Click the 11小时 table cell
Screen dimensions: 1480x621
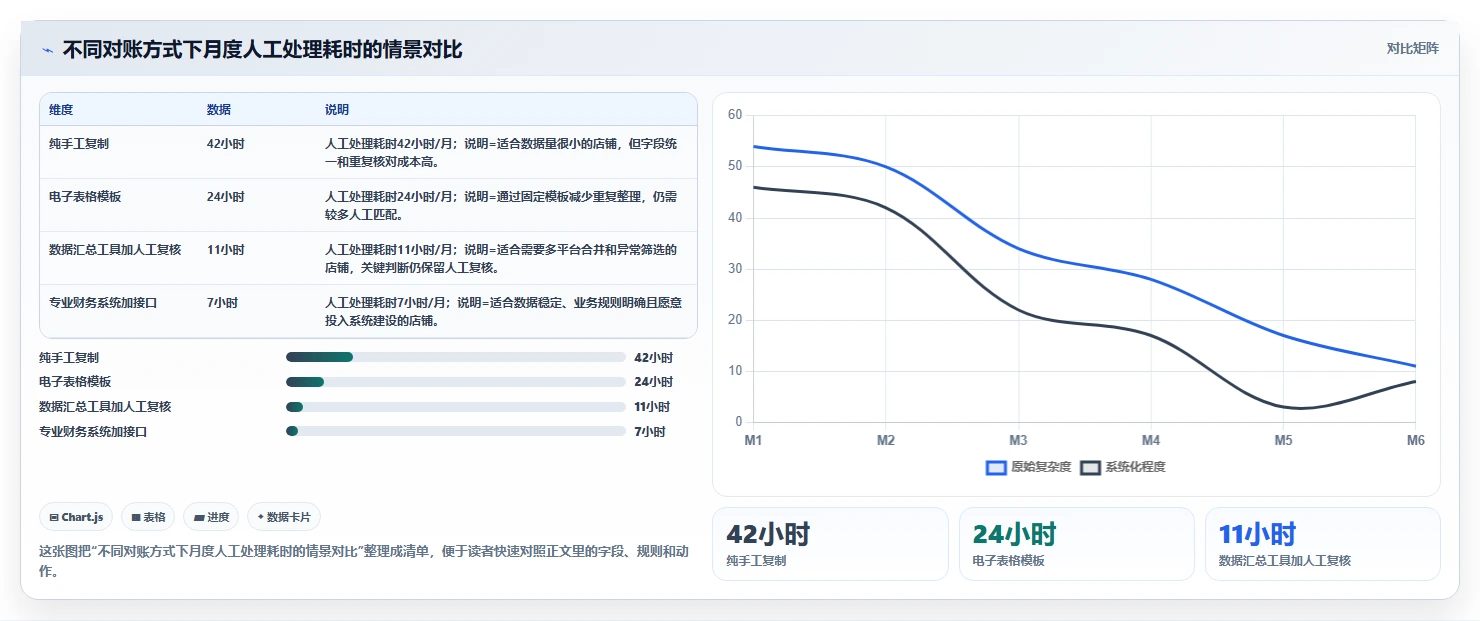click(225, 249)
